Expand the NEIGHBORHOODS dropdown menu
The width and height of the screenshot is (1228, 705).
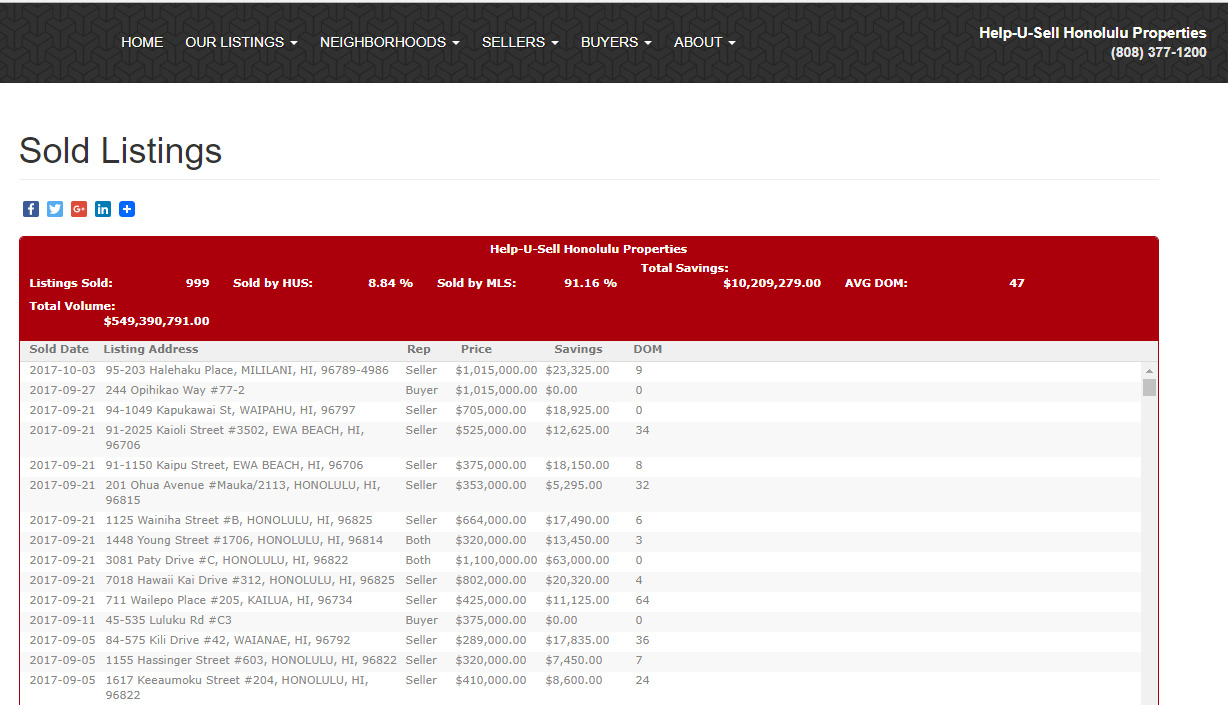tap(390, 42)
